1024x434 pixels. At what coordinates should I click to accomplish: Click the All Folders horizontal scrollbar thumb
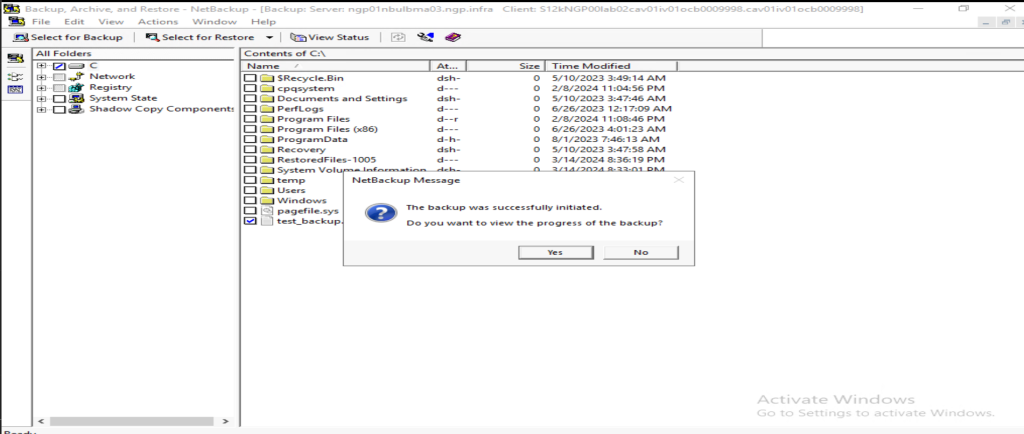[x=131, y=422]
